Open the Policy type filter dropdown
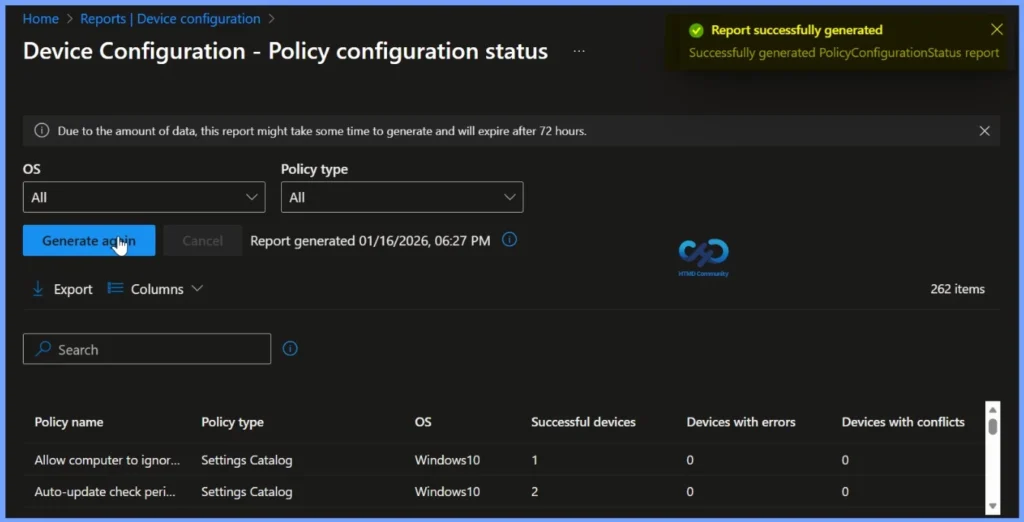This screenshot has height=522, width=1024. tap(402, 197)
